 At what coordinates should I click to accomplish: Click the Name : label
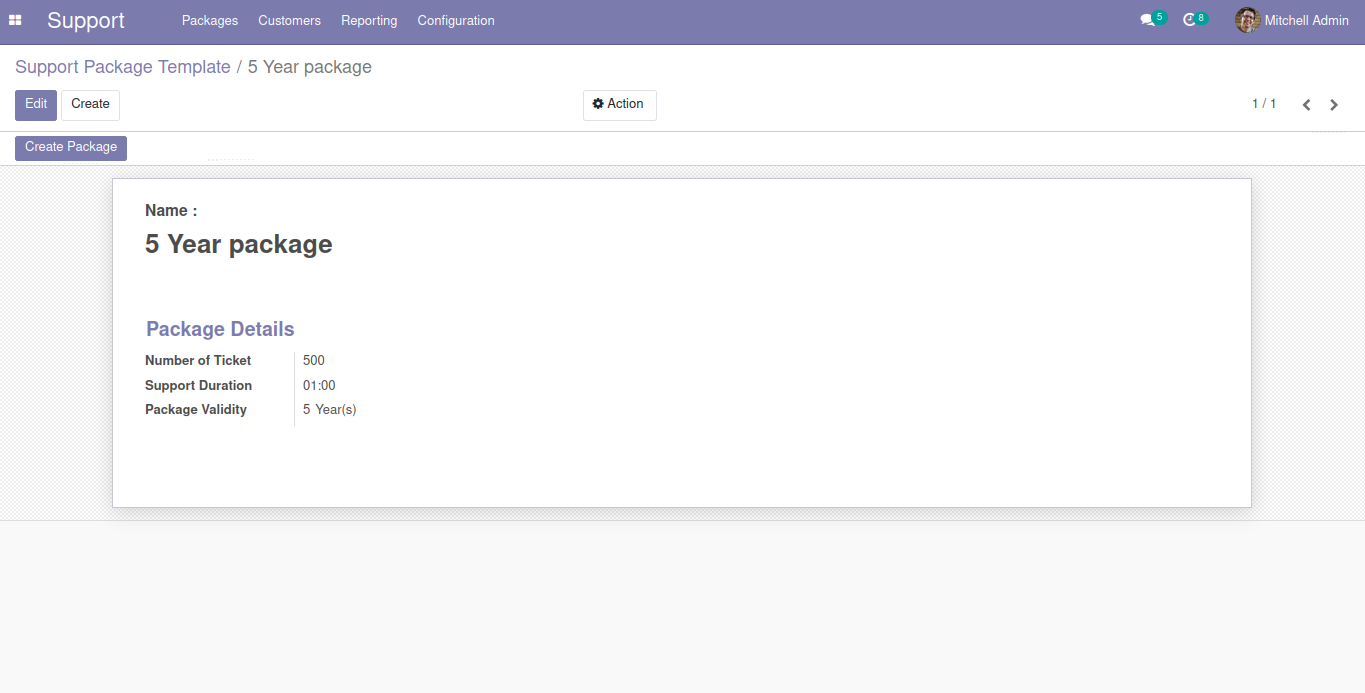(171, 211)
